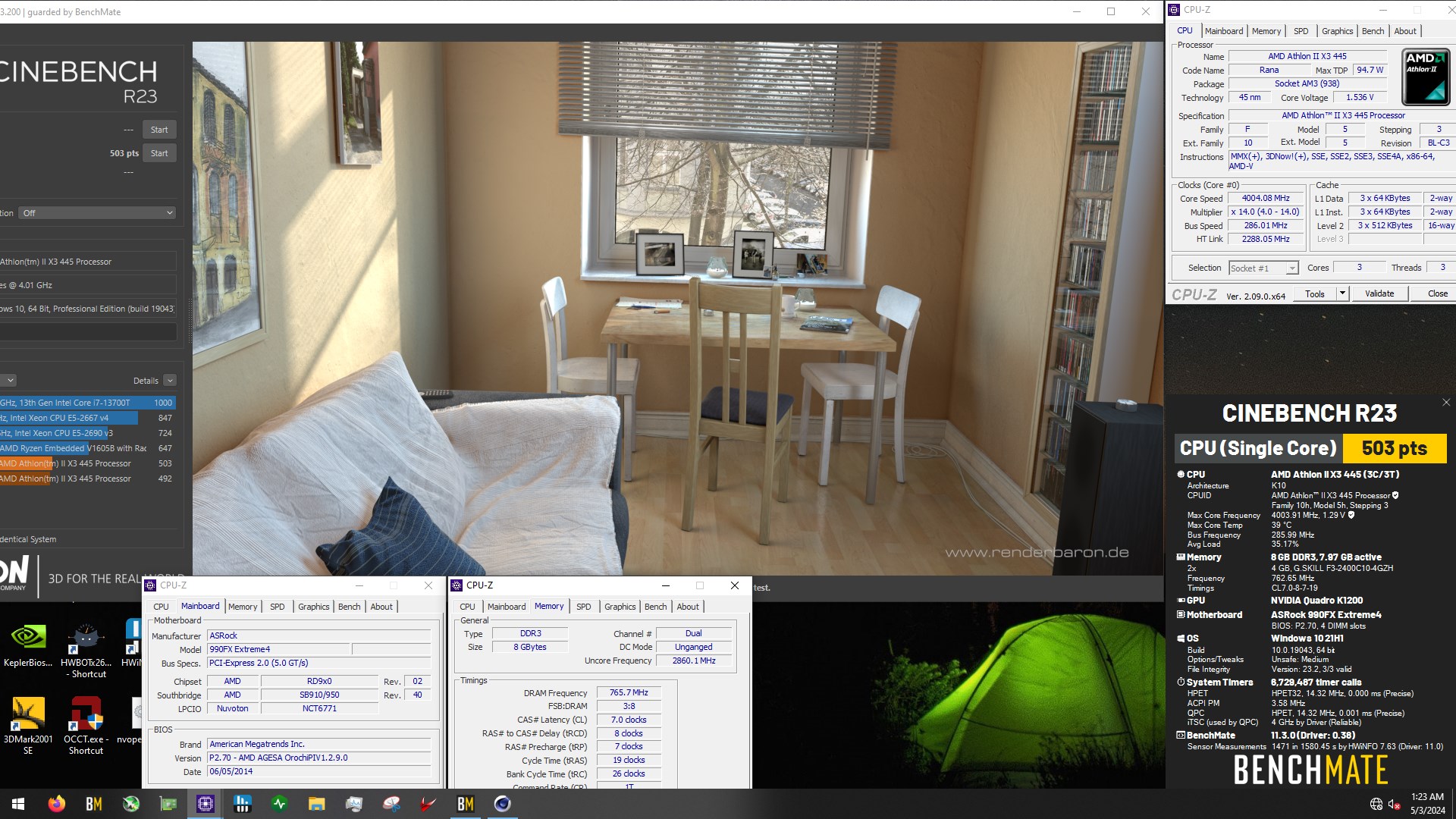Open Bench tab in top-right CPU-Z window
Screen dimensions: 1456x819
coord(1373,31)
